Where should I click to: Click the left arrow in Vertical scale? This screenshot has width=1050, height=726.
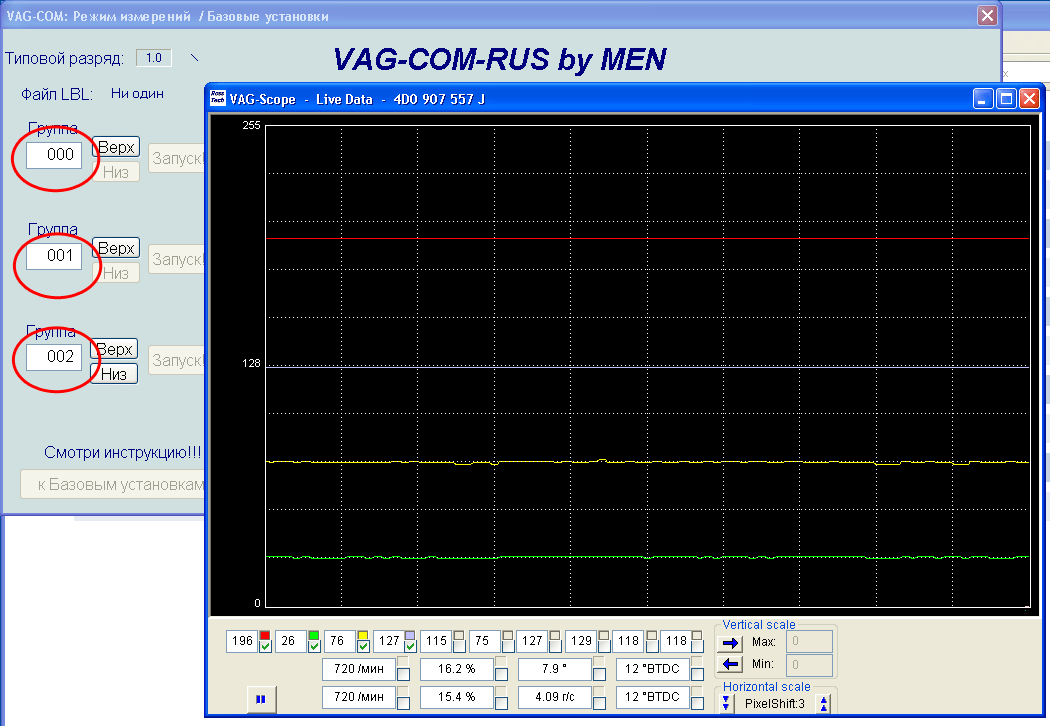pyautogui.click(x=729, y=664)
